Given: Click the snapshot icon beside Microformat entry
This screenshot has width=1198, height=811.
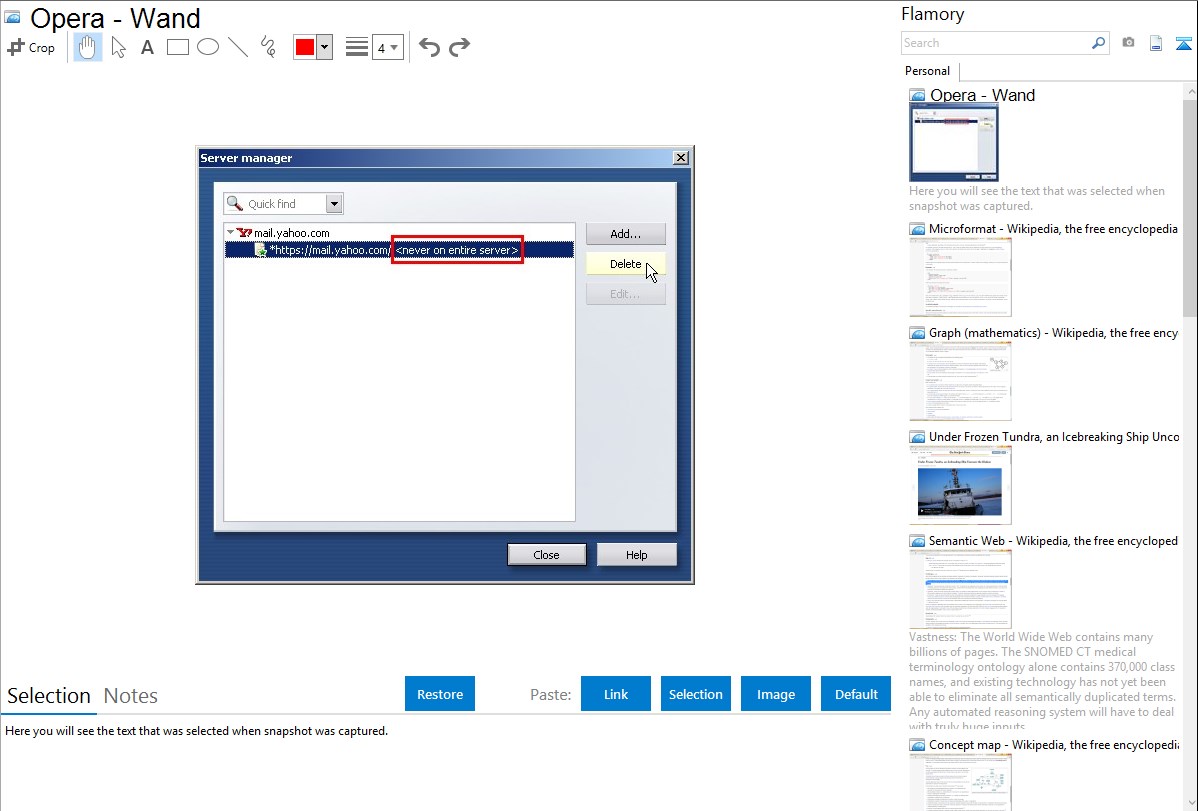Looking at the screenshot, I should 917,229.
